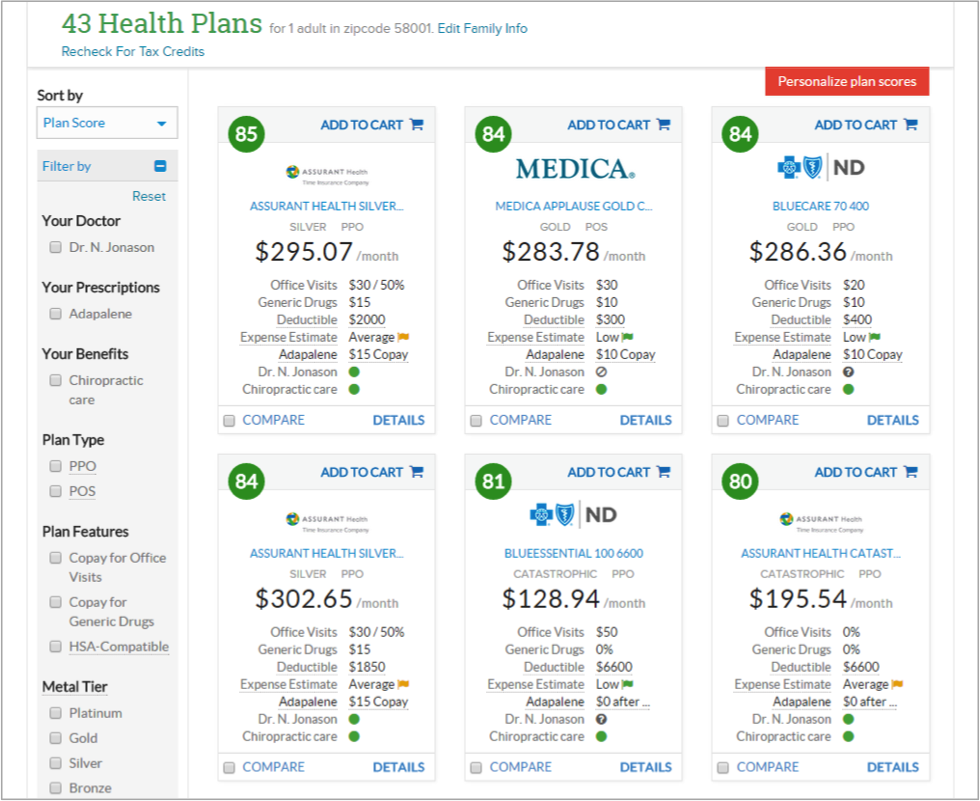Image resolution: width=980 pixels, height=801 pixels.
Task: Click the 85 plan score badge
Action: 246,134
